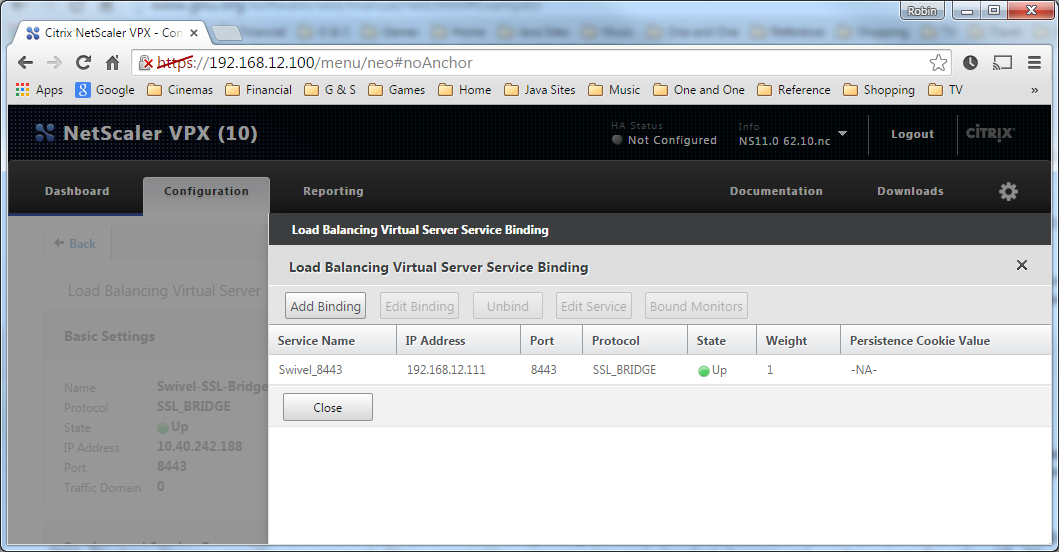Open the Documentation link
The height and width of the screenshot is (552, 1059).
pyautogui.click(x=776, y=191)
